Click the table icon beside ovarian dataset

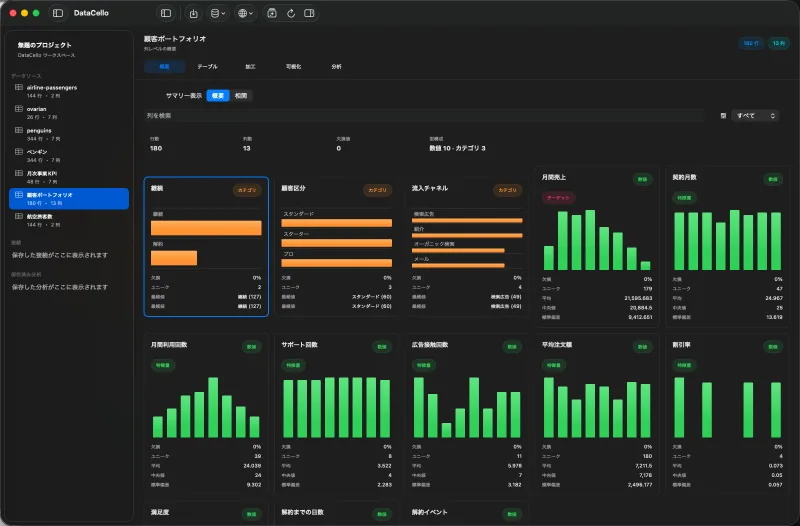click(19, 109)
